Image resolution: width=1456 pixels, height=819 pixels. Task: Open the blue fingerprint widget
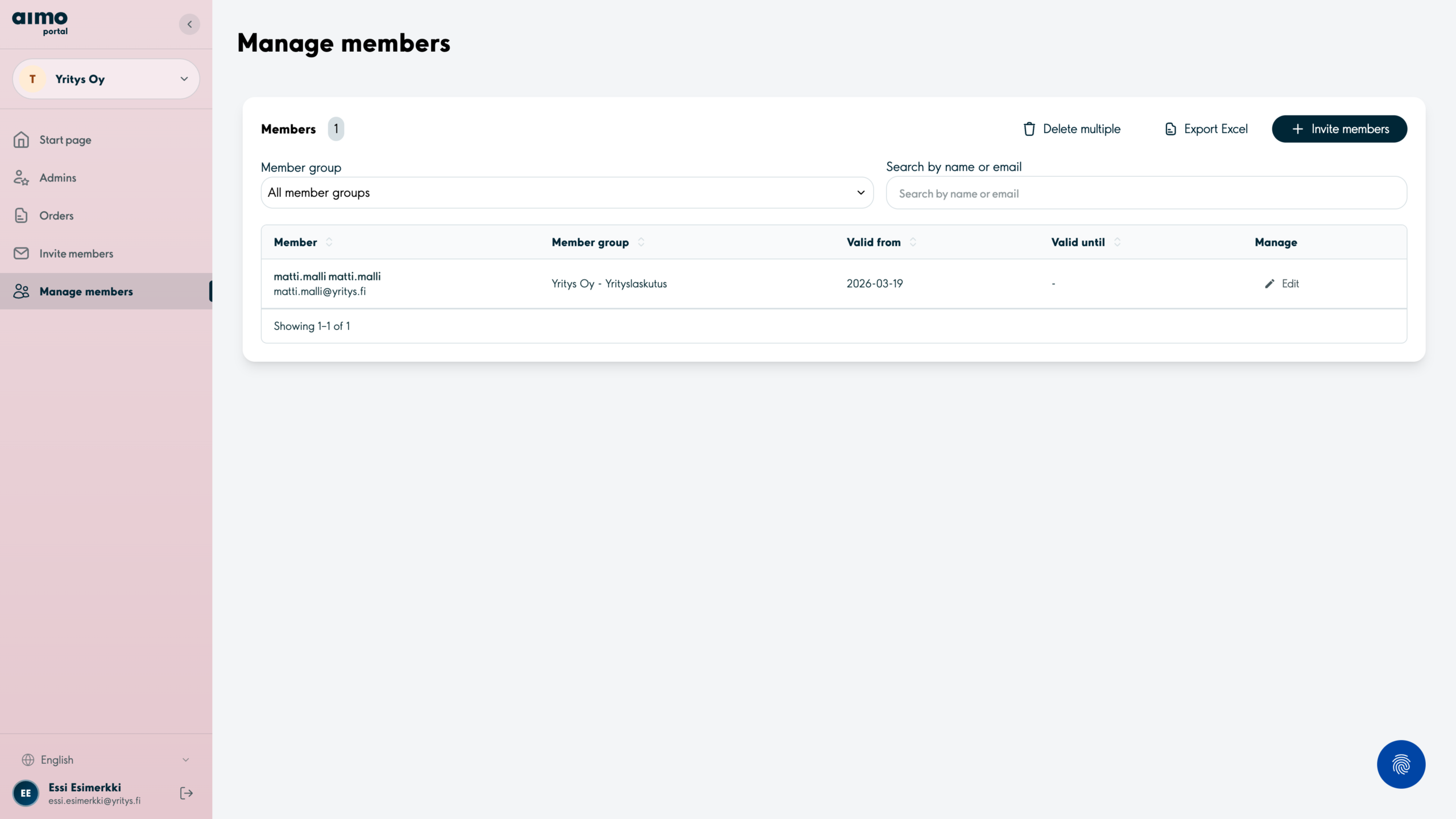tap(1400, 764)
